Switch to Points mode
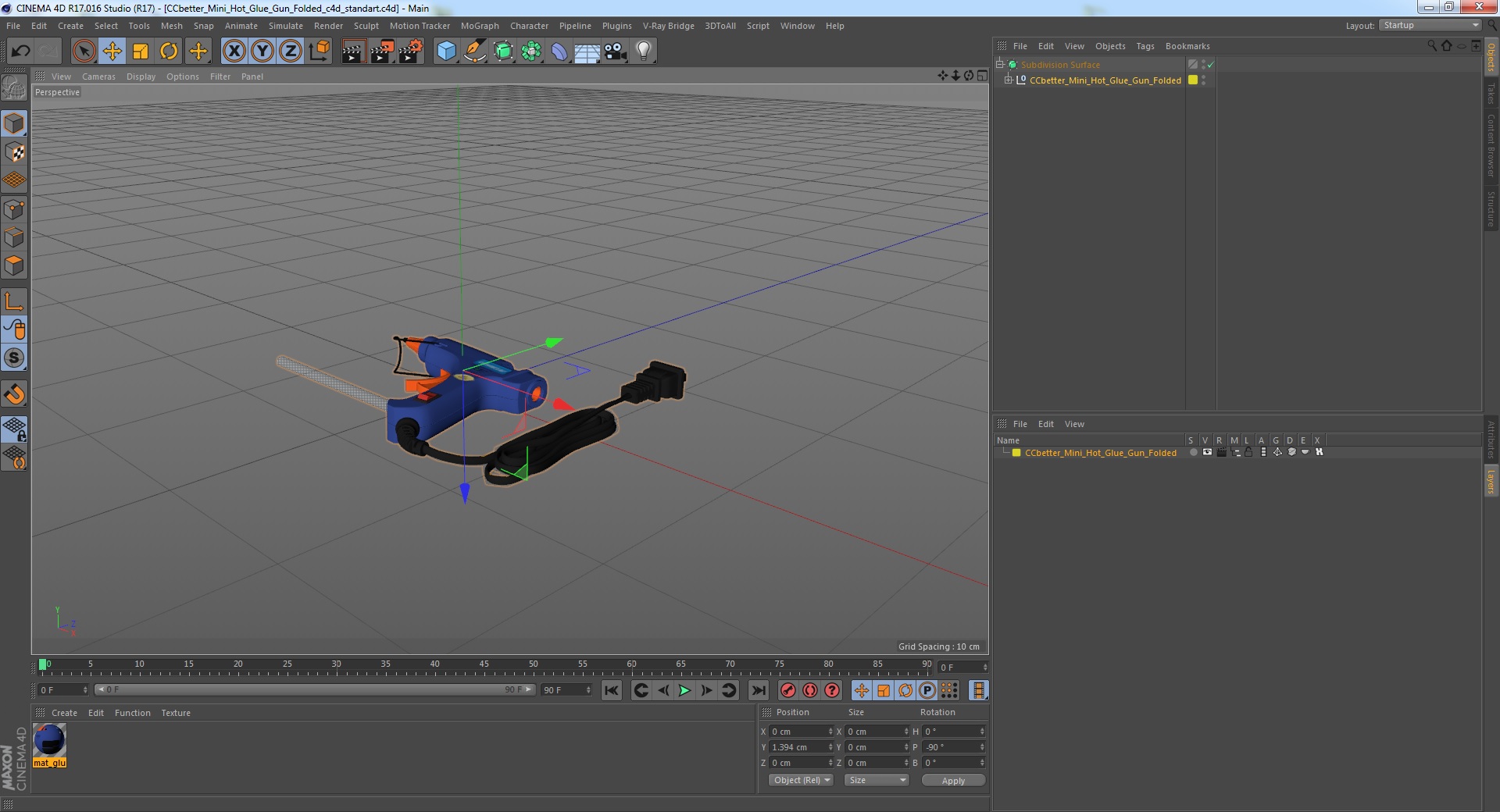Screen dimensions: 1500x812 [x=14, y=209]
